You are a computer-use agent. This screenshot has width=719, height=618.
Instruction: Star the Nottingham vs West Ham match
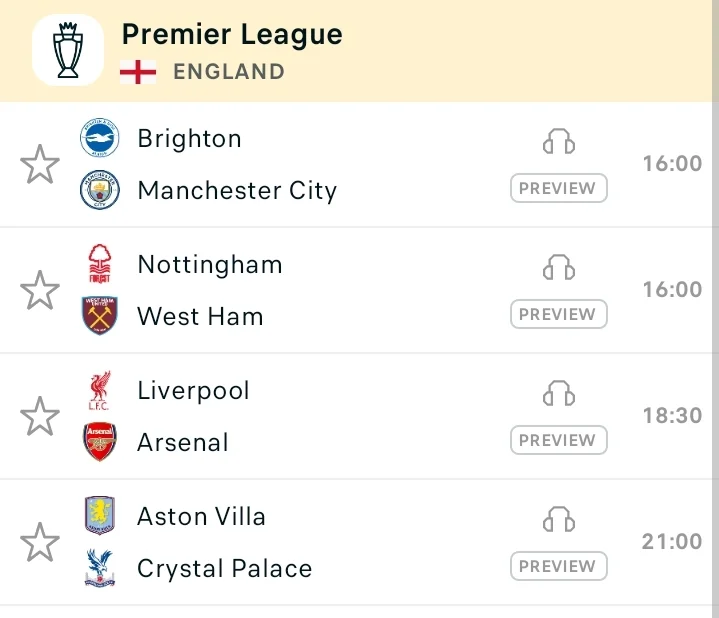click(40, 290)
